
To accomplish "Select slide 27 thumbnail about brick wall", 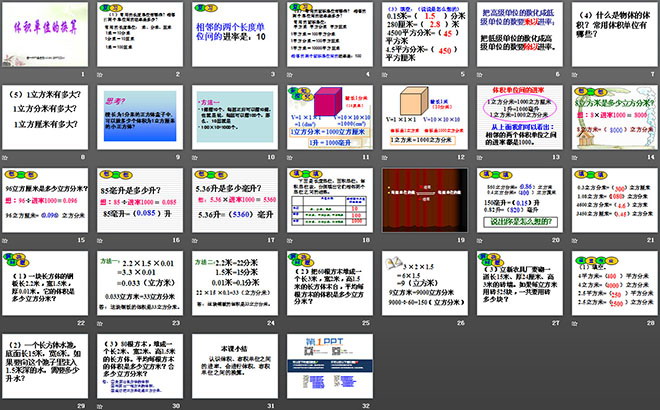I will (520, 283).
